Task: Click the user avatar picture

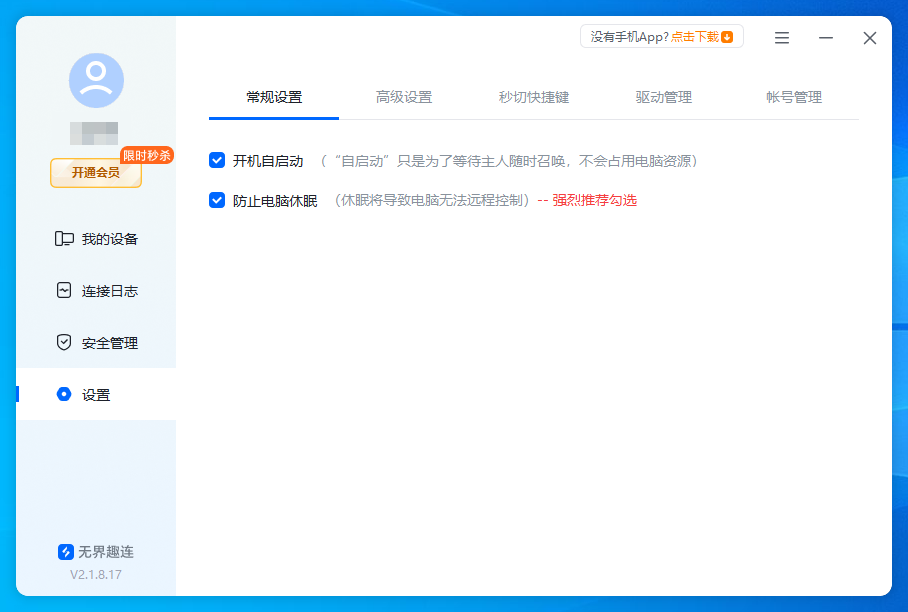Action: pyautogui.click(x=95, y=80)
